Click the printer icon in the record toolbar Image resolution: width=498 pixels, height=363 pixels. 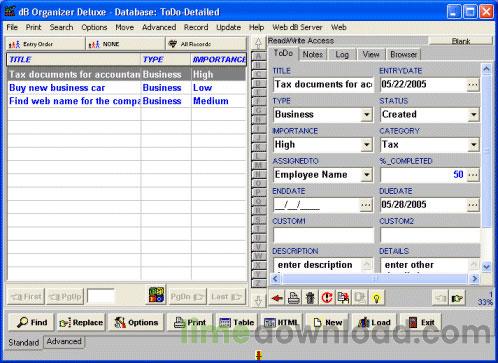click(x=293, y=298)
